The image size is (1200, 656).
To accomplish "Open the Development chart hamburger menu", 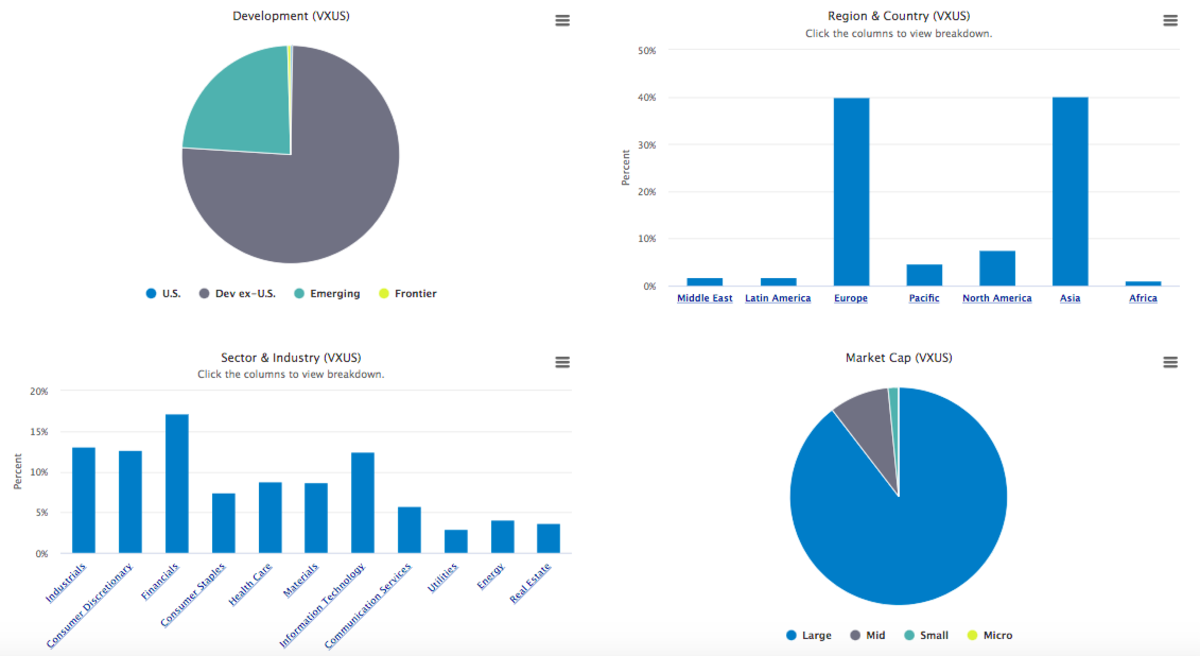I will click(562, 20).
